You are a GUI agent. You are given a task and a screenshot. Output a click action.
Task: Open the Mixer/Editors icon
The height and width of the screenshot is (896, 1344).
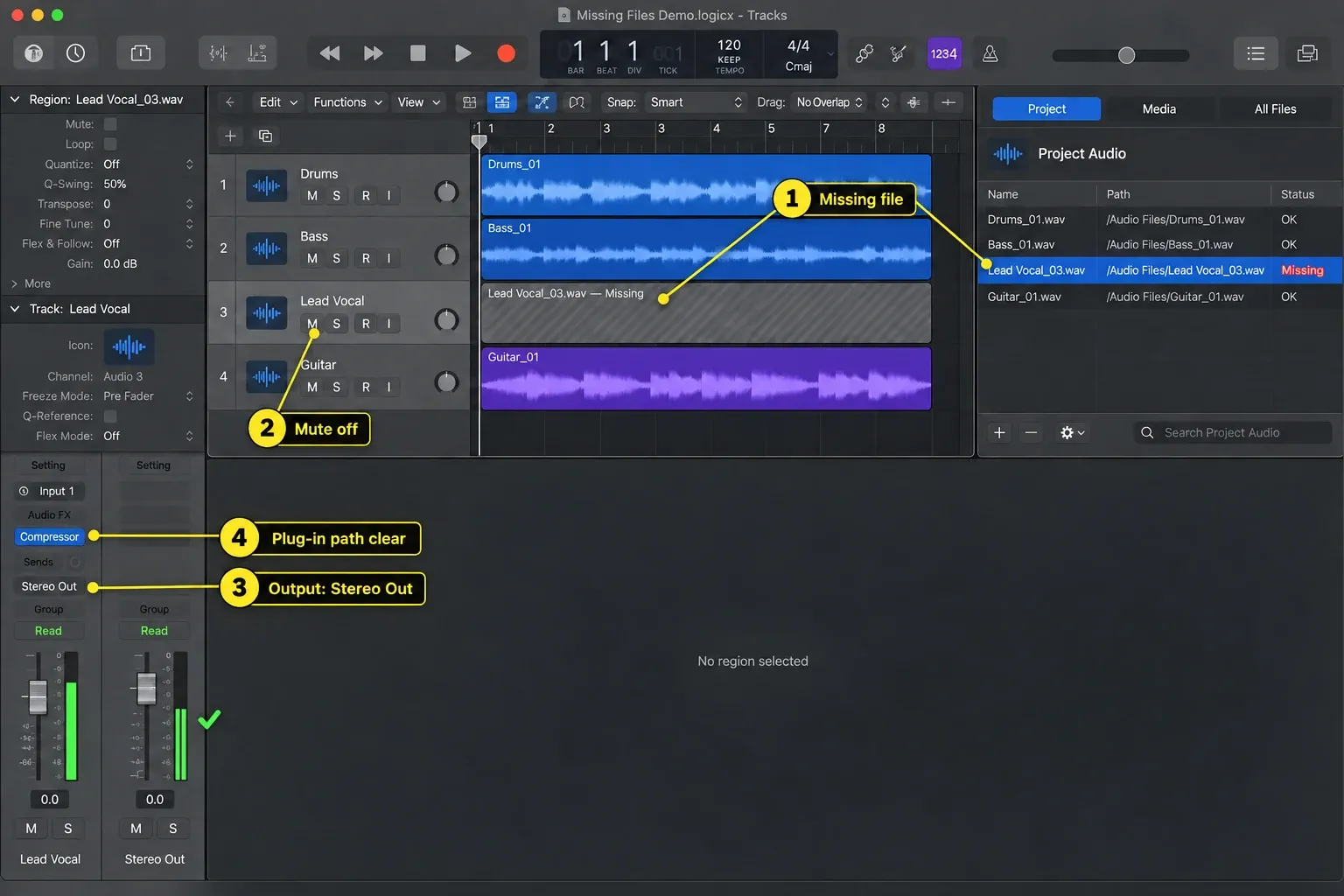[257, 53]
